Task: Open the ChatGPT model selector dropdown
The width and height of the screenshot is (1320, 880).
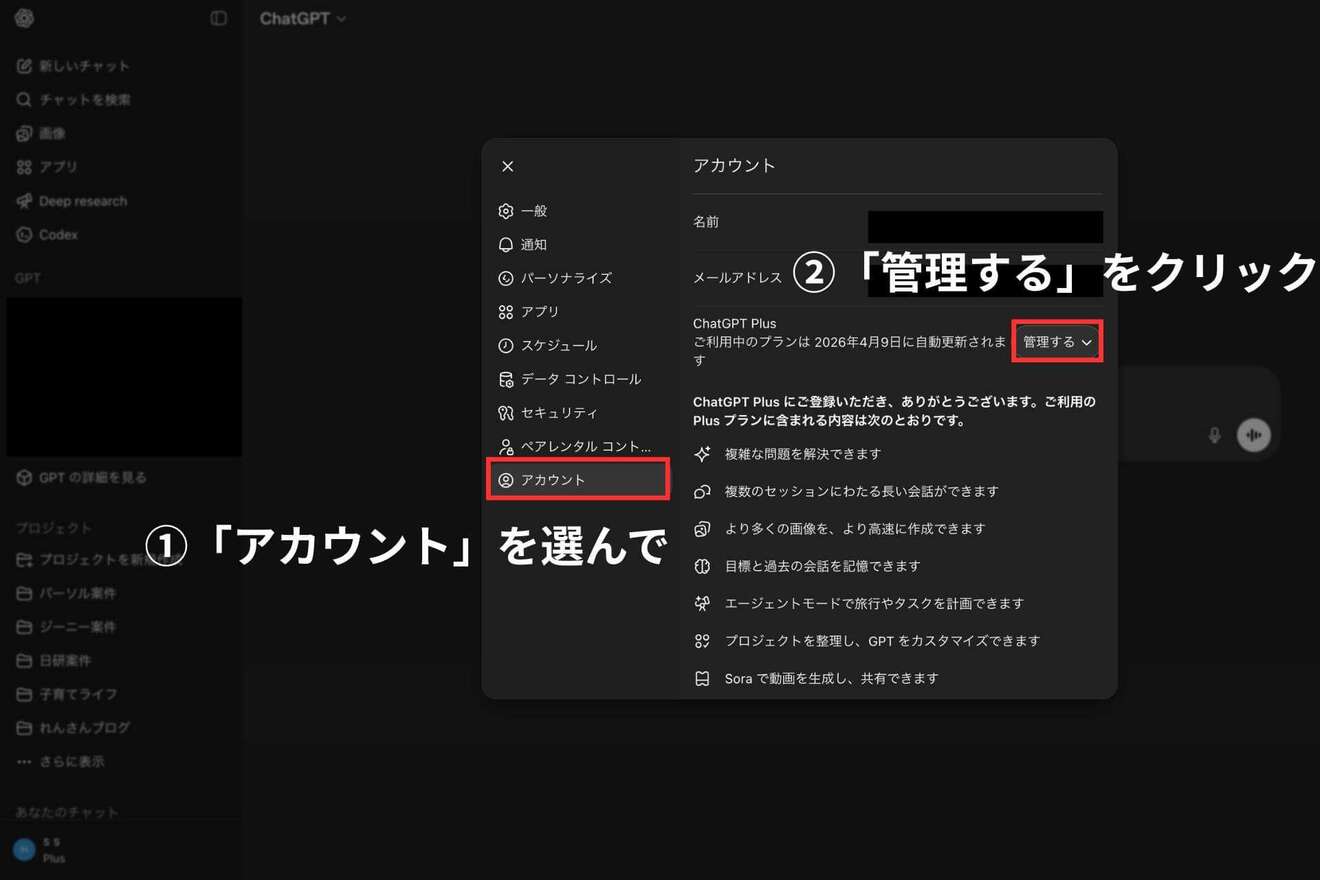Action: point(303,18)
